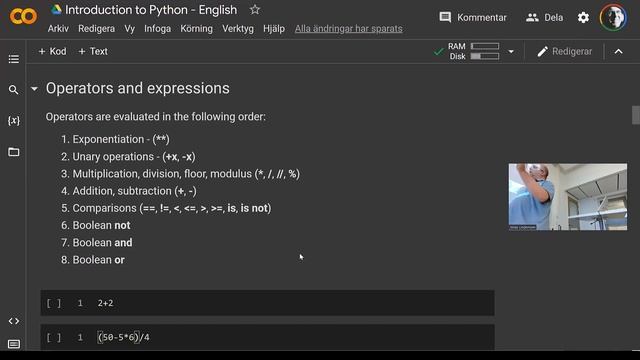640x360 pixels.
Task: Click the 'Boolean or' list item
Action: click(x=98, y=260)
